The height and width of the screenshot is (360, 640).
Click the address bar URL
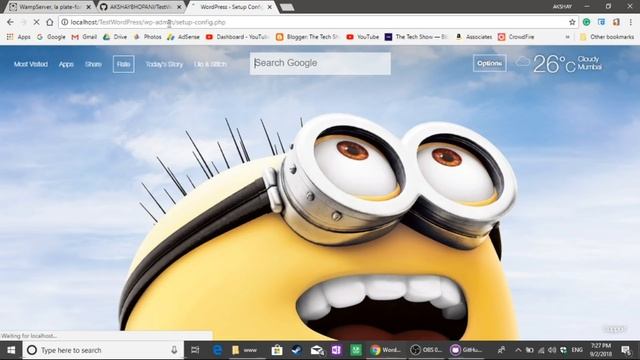148,22
